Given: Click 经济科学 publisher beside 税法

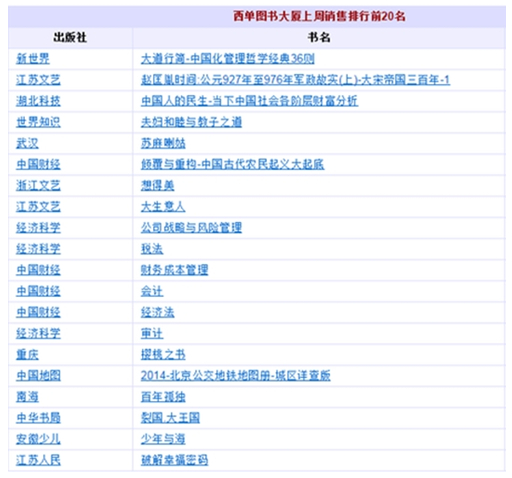Looking at the screenshot, I should click(x=38, y=249).
